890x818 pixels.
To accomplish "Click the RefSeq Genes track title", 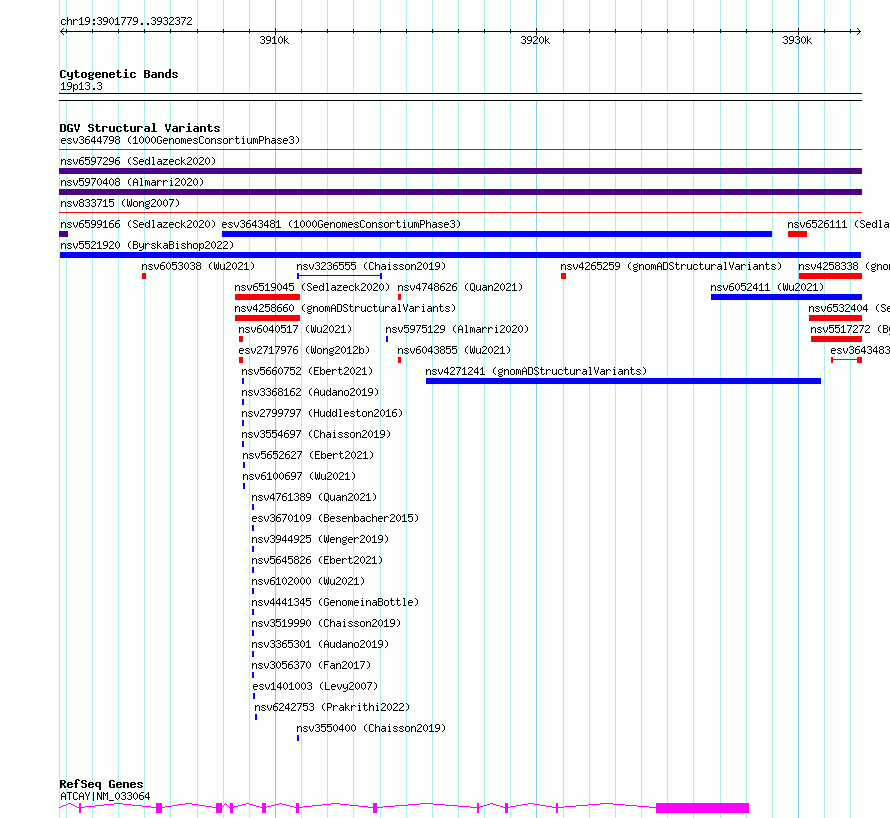I will pyautogui.click(x=101, y=784).
